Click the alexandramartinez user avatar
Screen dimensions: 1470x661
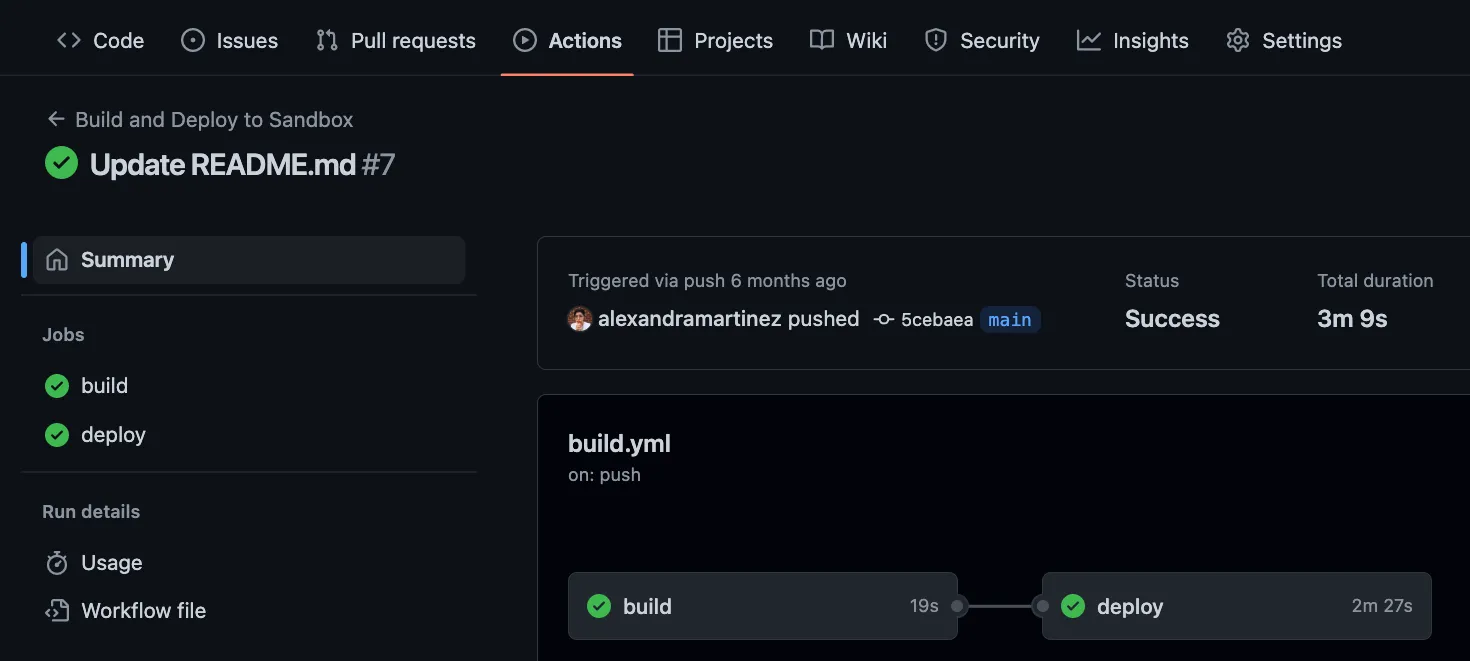[580, 319]
